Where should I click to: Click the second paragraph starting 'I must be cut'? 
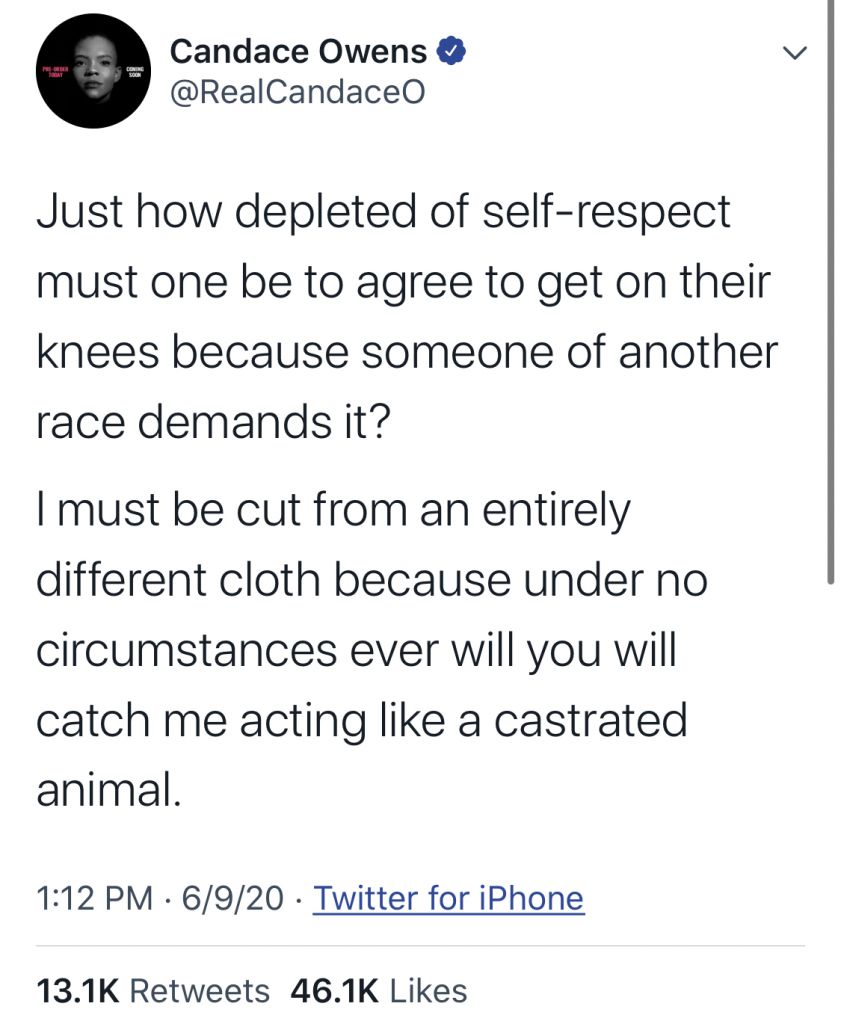pos(370,650)
